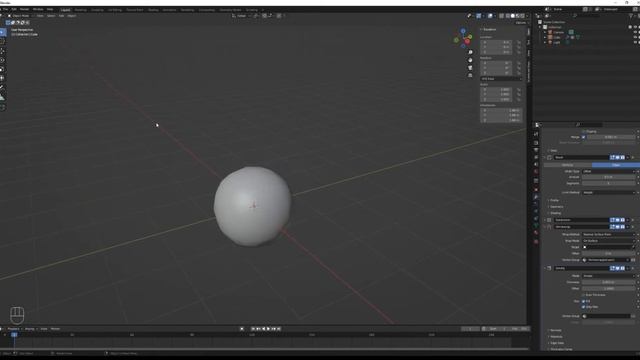Expand the Normals section of Solidify
640x360 pixels.
[x=555, y=330]
